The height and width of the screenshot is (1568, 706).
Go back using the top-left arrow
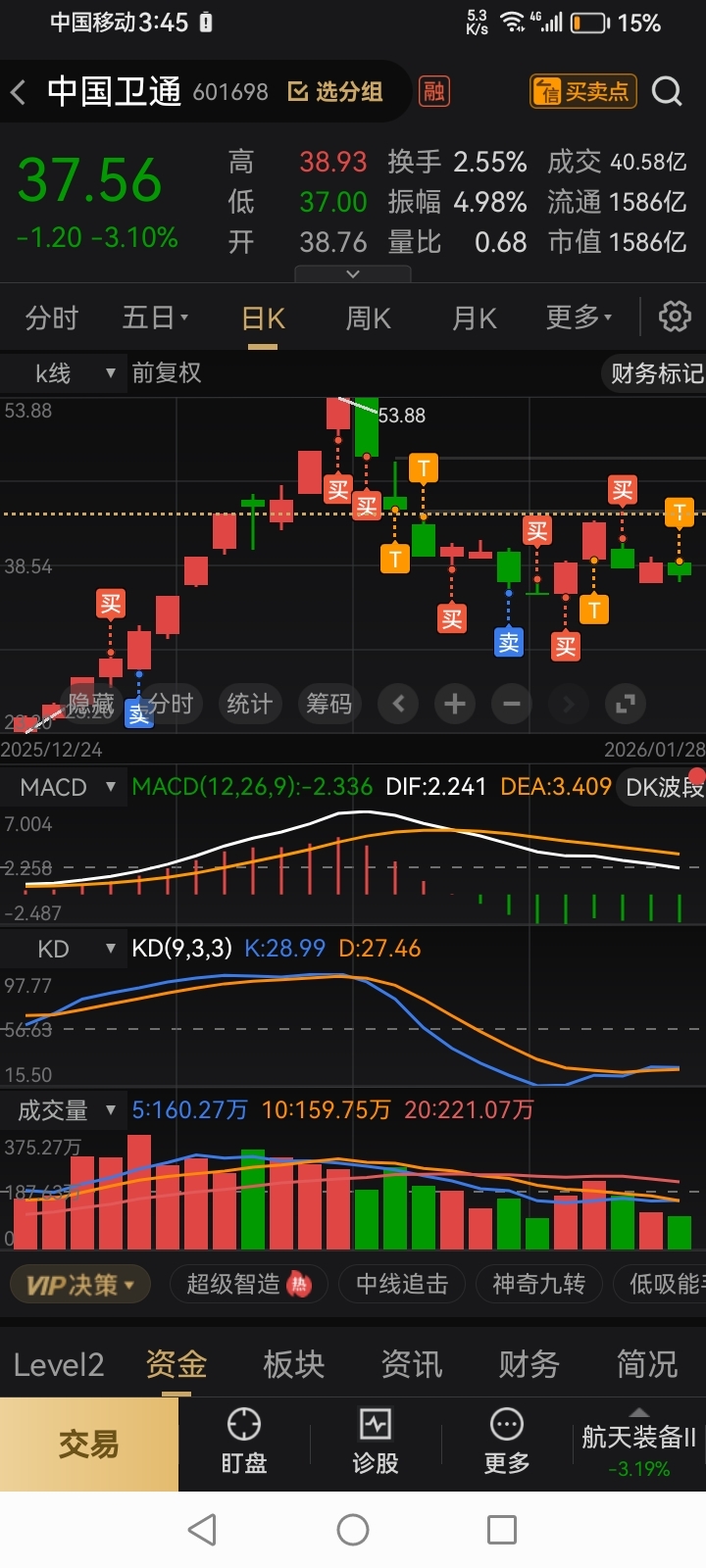pos(19,92)
